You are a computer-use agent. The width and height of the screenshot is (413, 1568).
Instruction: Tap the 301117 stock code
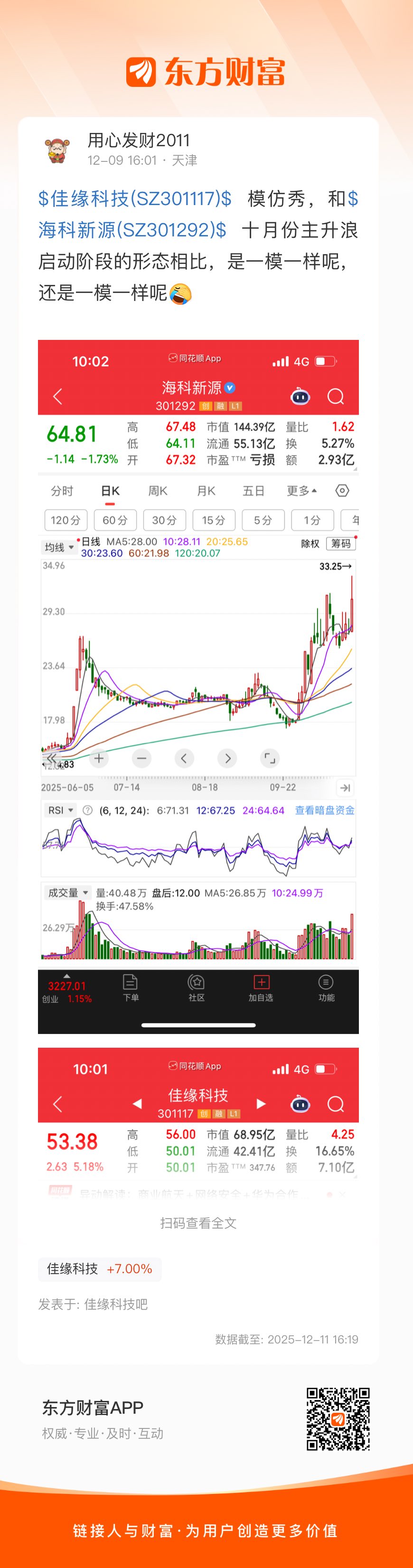point(175,1113)
